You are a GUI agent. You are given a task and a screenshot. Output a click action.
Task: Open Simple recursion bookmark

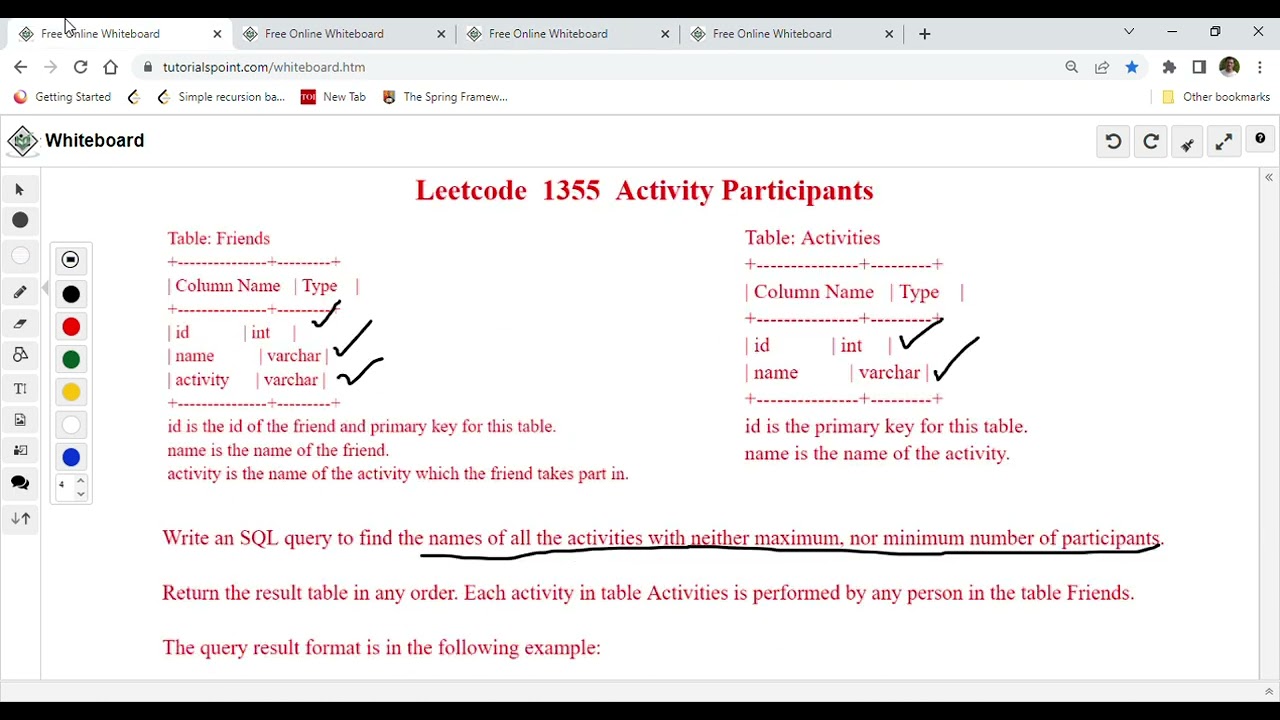[x=221, y=97]
